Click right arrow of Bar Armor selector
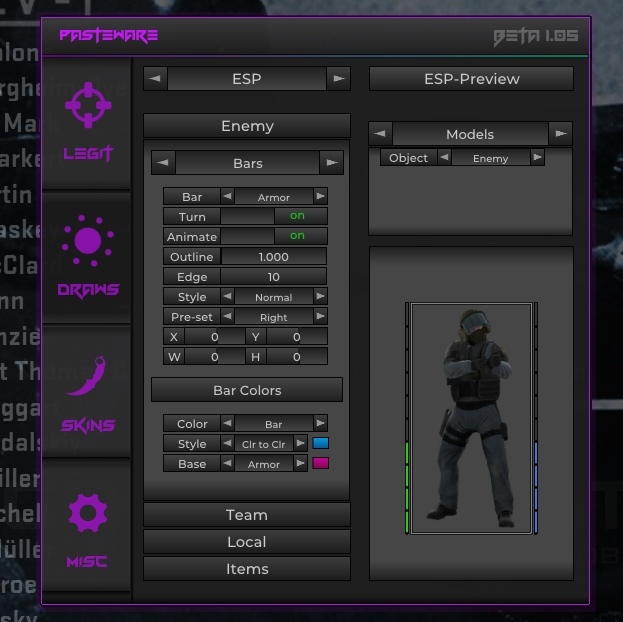The image size is (623, 622). pos(320,197)
